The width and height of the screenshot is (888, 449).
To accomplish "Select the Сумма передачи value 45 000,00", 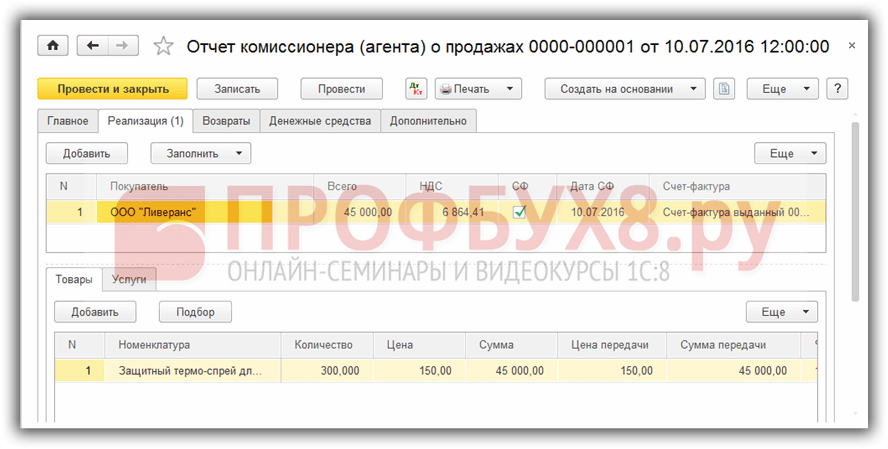I will [733, 371].
